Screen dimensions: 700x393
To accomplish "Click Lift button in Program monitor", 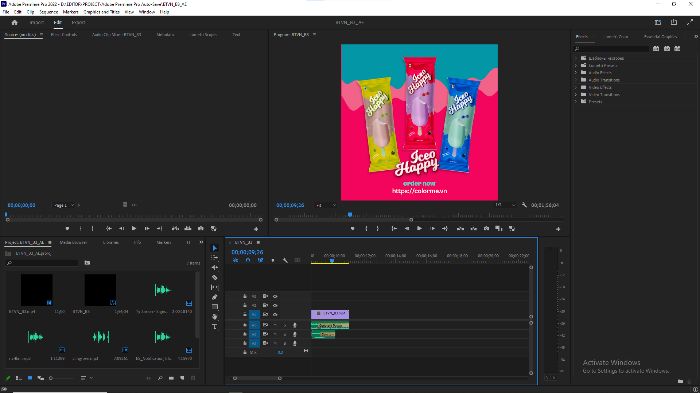I will (460, 228).
